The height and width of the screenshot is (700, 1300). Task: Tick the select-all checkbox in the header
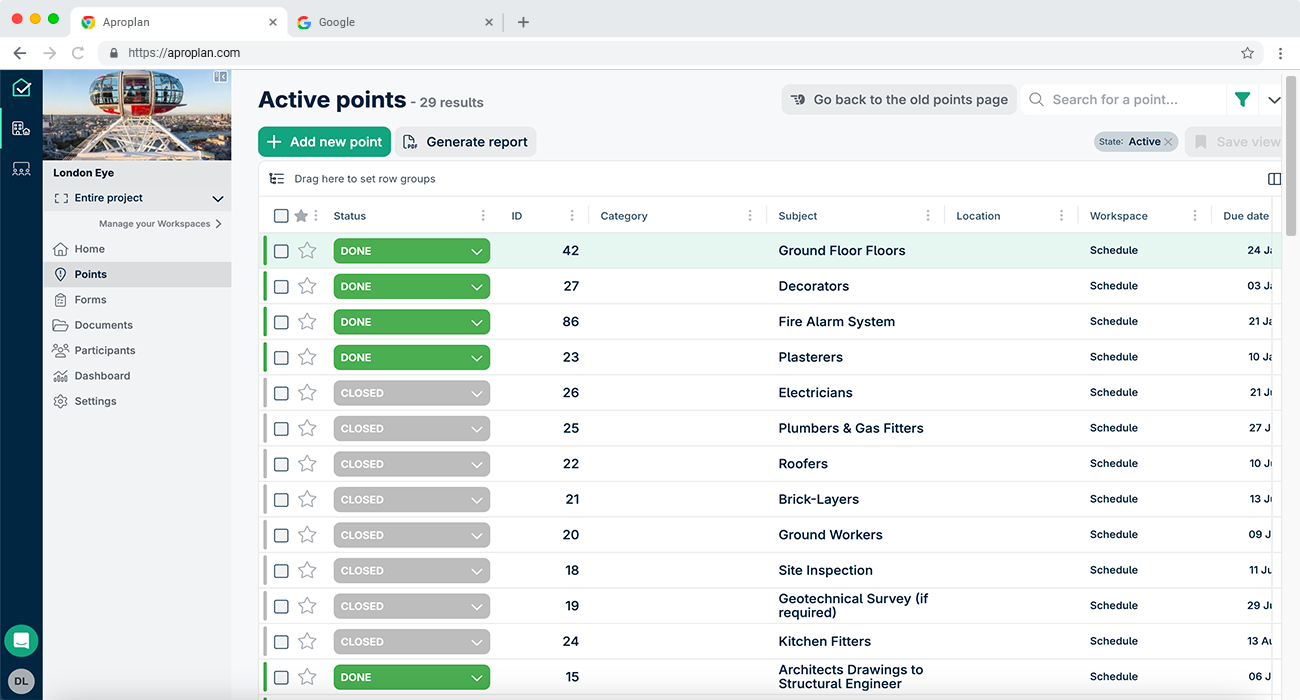click(281, 216)
